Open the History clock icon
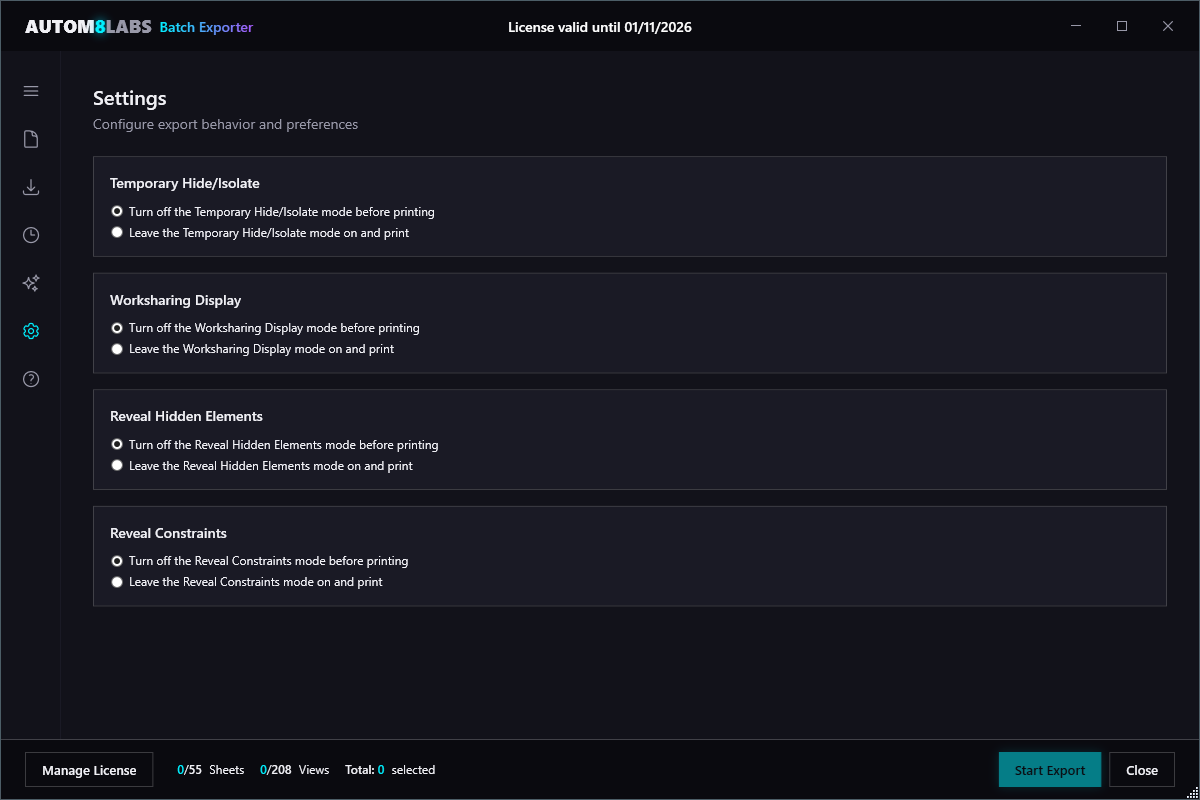This screenshot has height=800, width=1200. [x=30, y=235]
